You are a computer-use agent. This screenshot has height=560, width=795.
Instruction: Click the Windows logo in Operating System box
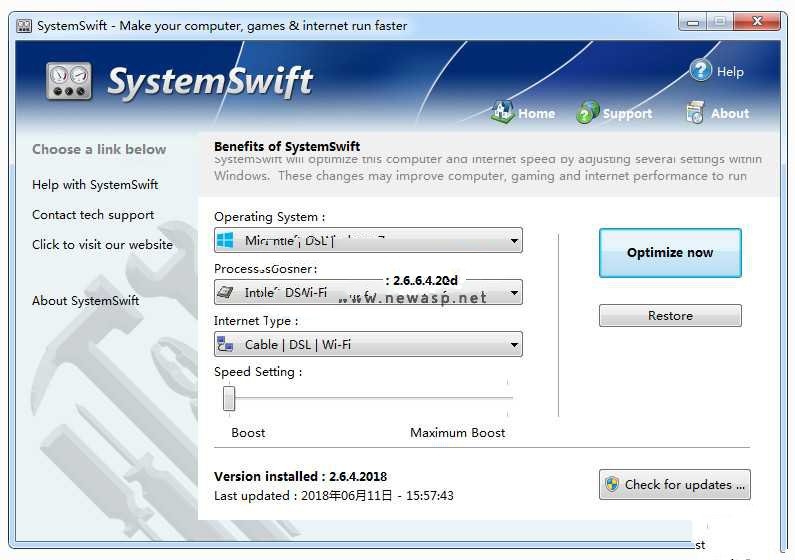click(x=225, y=240)
